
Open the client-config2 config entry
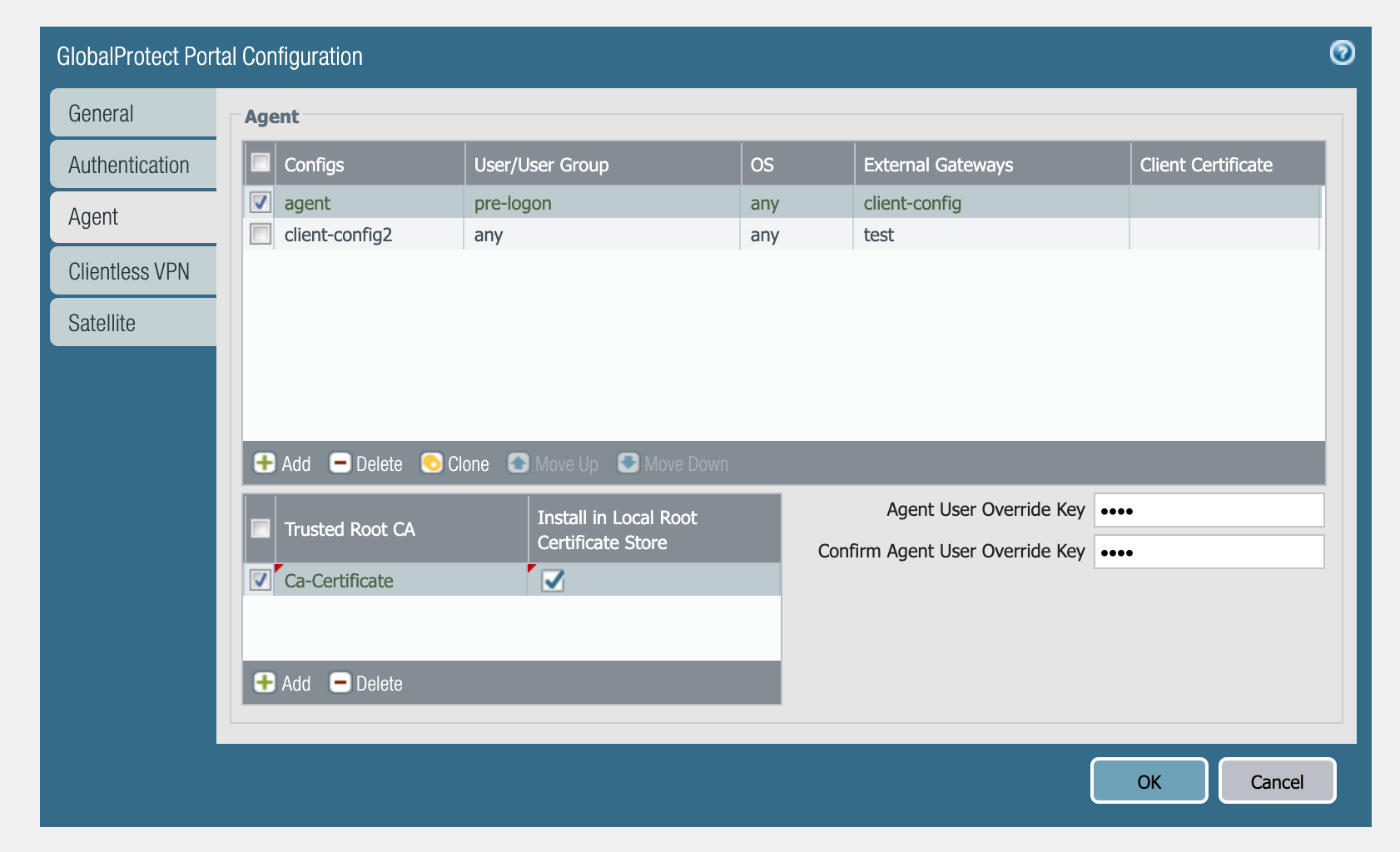tap(338, 235)
